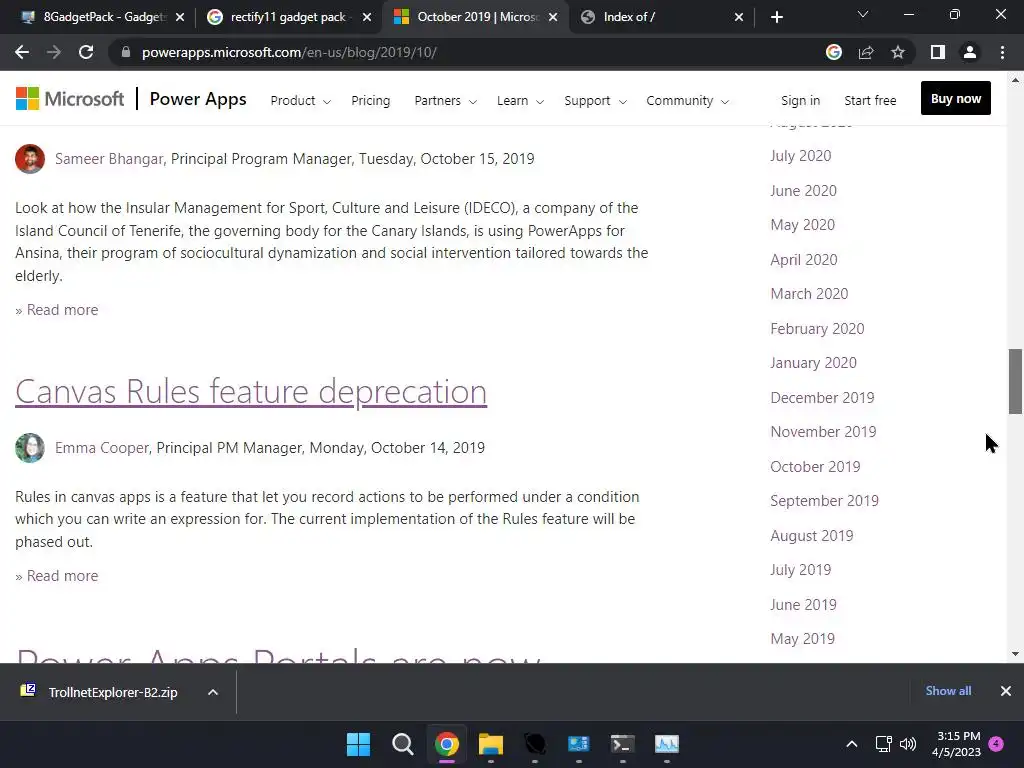The image size is (1024, 768).
Task: Open the Pricing page
Action: tap(370, 101)
